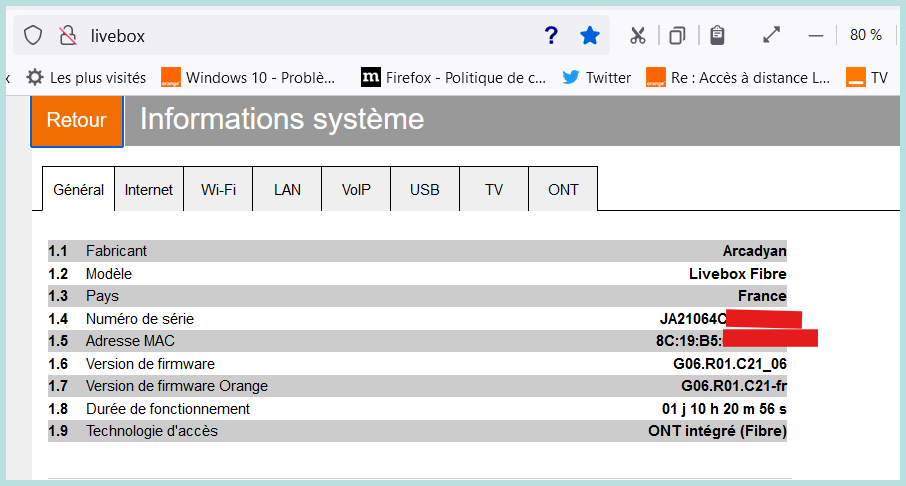
Task: Click the shield tracking protection icon
Action: click(33, 35)
